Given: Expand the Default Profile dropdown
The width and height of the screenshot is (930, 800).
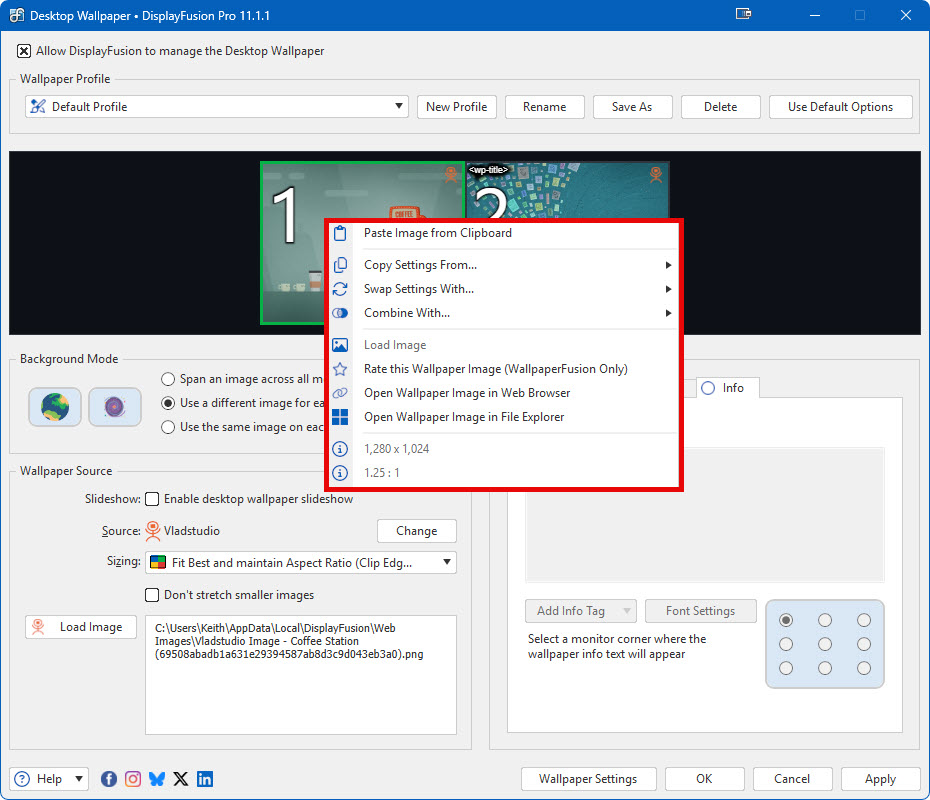Looking at the screenshot, I should point(399,107).
